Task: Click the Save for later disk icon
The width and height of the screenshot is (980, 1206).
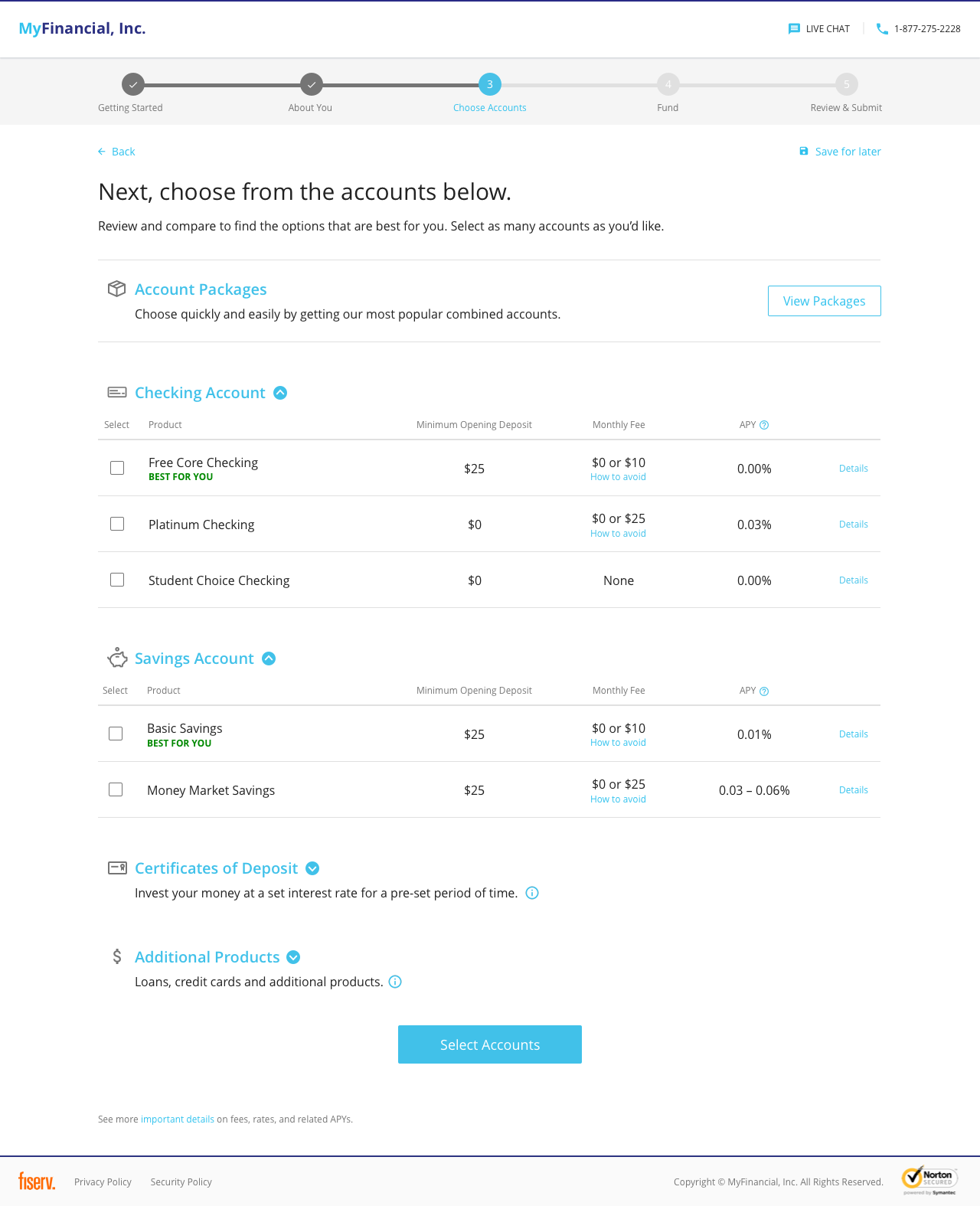Action: coord(804,152)
